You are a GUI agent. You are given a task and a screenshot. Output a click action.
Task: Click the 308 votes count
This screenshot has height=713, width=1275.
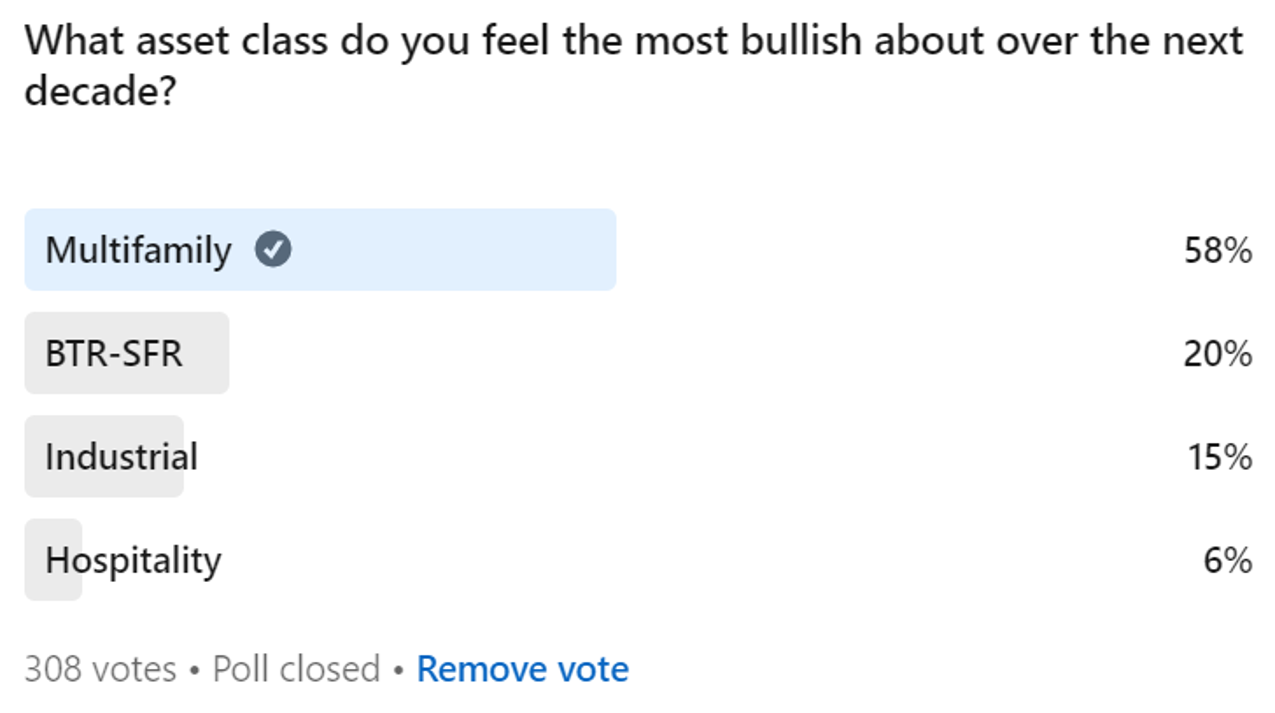[100, 669]
